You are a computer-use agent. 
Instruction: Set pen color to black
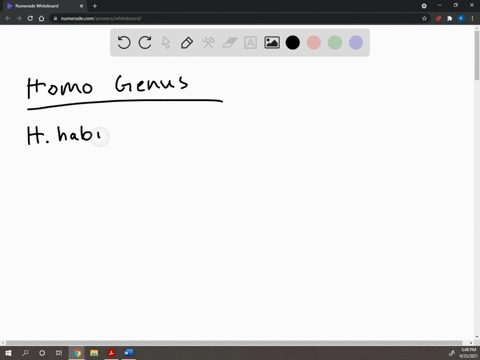point(293,43)
